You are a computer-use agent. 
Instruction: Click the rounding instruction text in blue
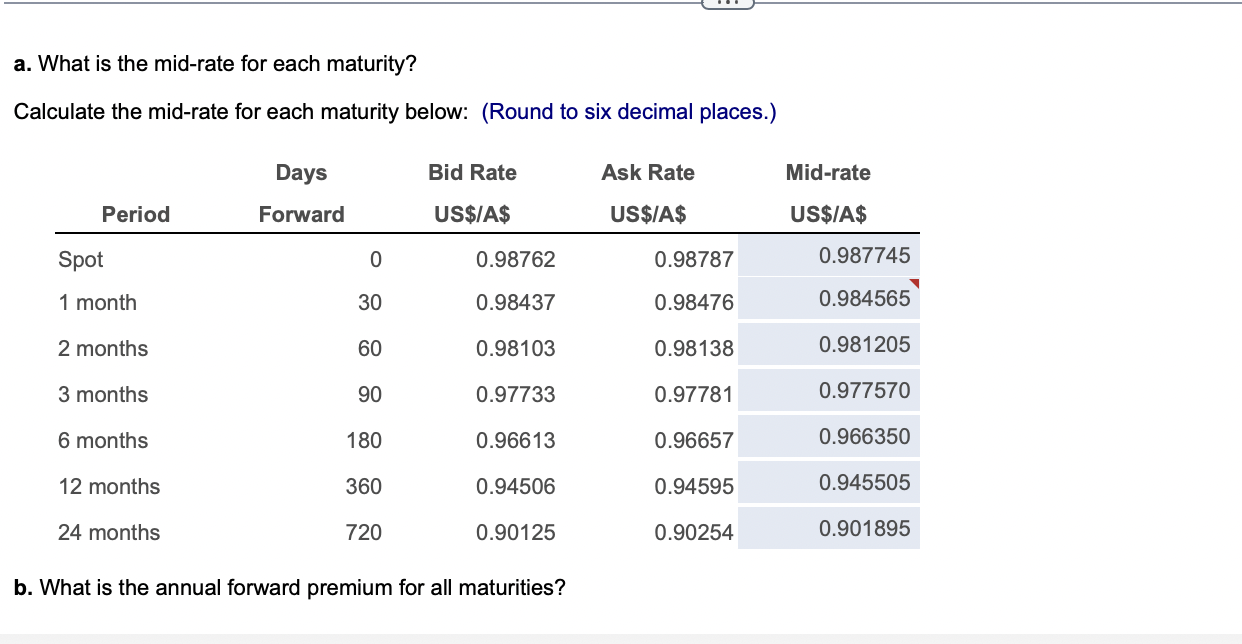click(629, 112)
